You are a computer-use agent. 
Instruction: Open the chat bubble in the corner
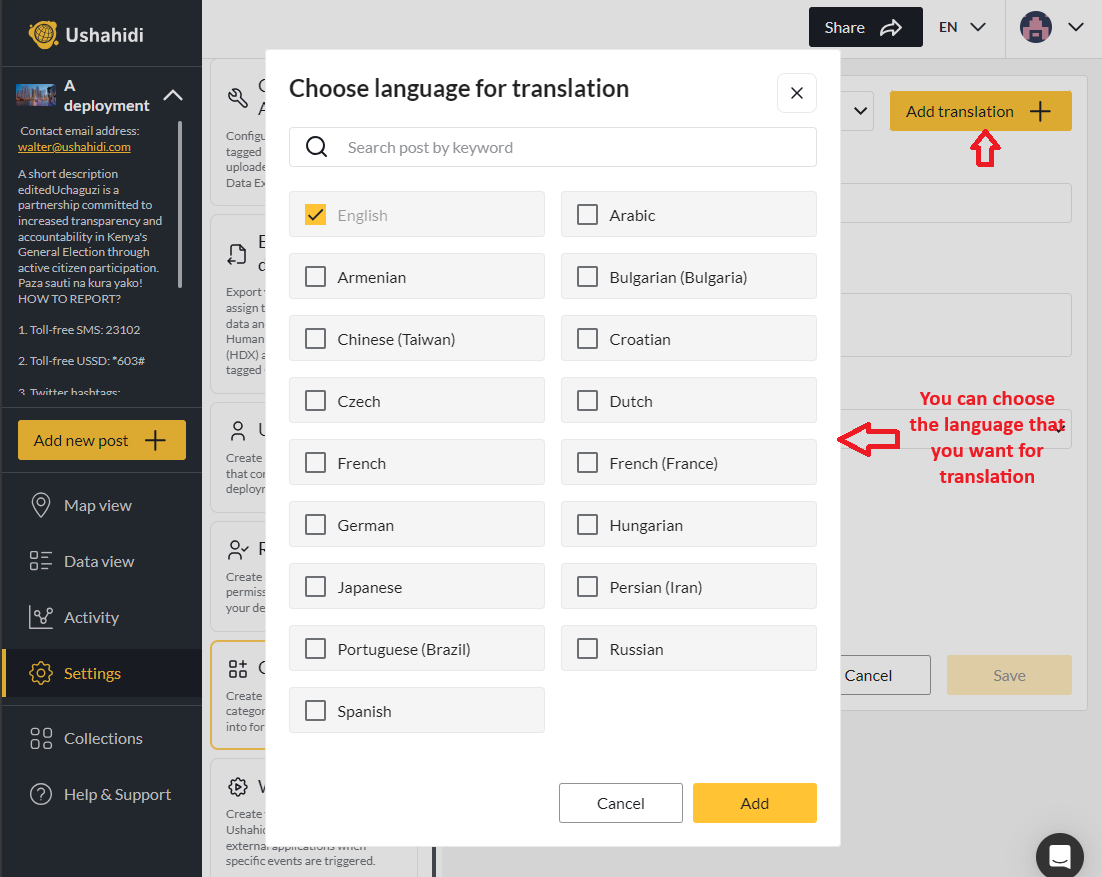click(x=1059, y=855)
